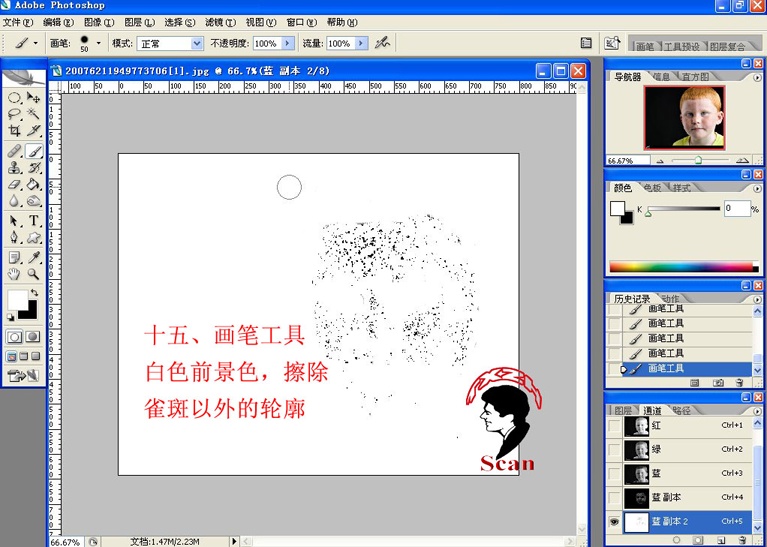
Task: Open the brush size preset picker
Action: click(x=98, y=43)
